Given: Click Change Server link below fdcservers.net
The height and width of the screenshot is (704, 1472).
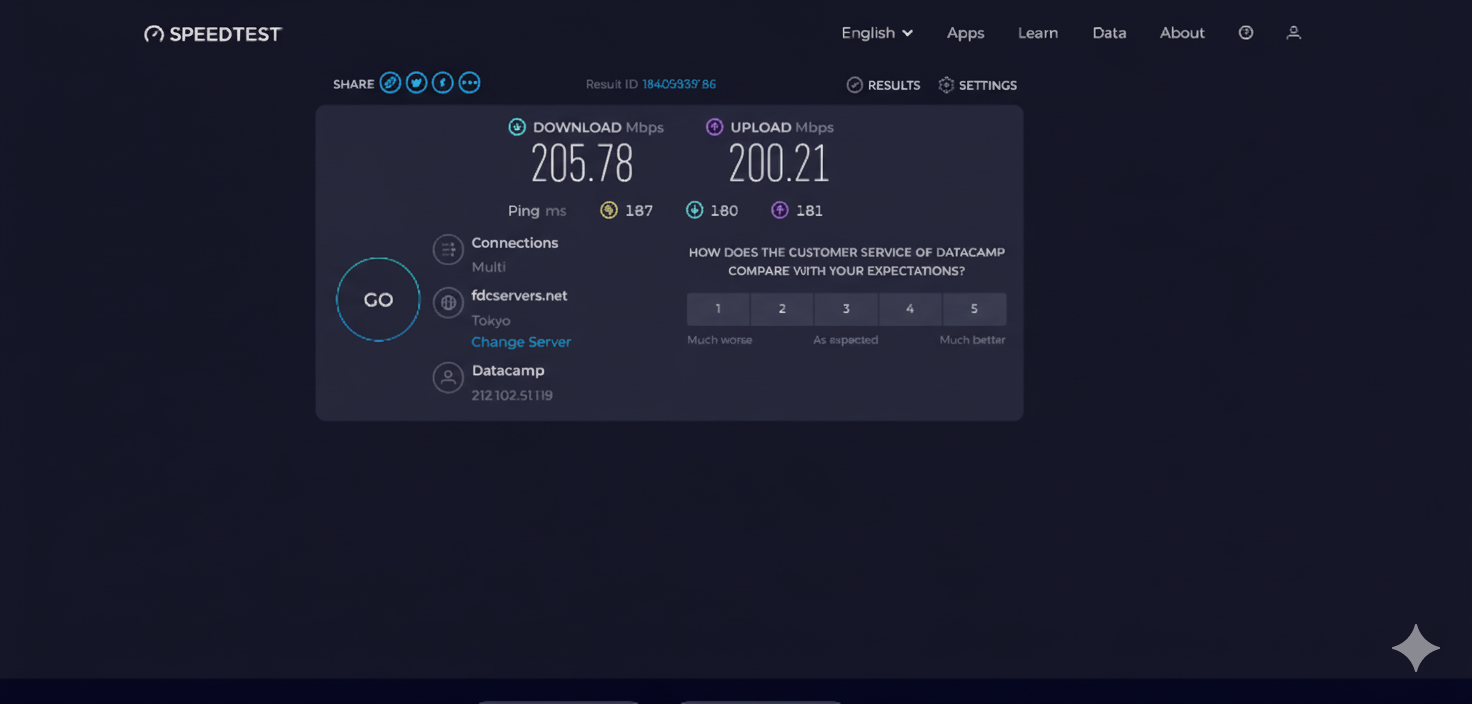Looking at the screenshot, I should (x=521, y=342).
